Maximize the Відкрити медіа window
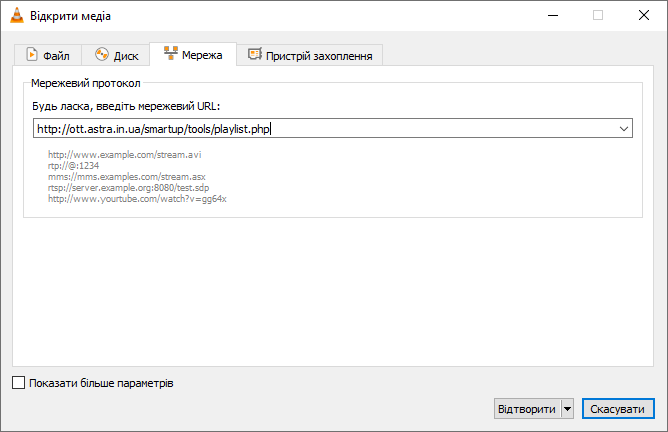668x432 pixels. click(598, 15)
